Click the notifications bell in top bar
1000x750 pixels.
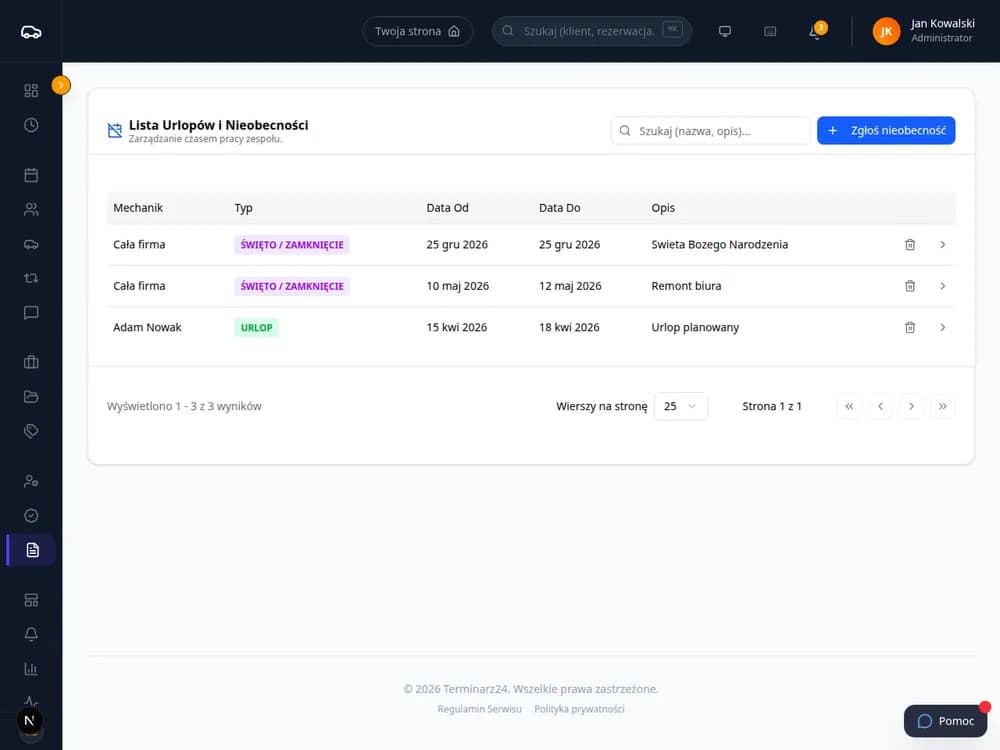(816, 31)
